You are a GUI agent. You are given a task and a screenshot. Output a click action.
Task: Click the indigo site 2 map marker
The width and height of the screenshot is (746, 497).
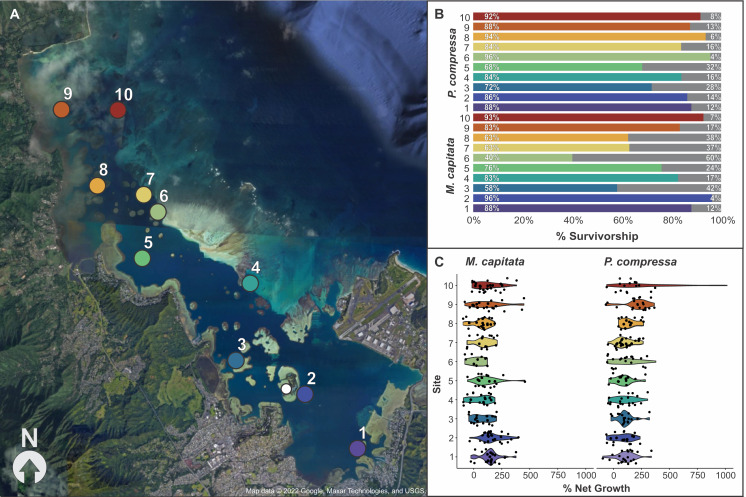point(305,394)
